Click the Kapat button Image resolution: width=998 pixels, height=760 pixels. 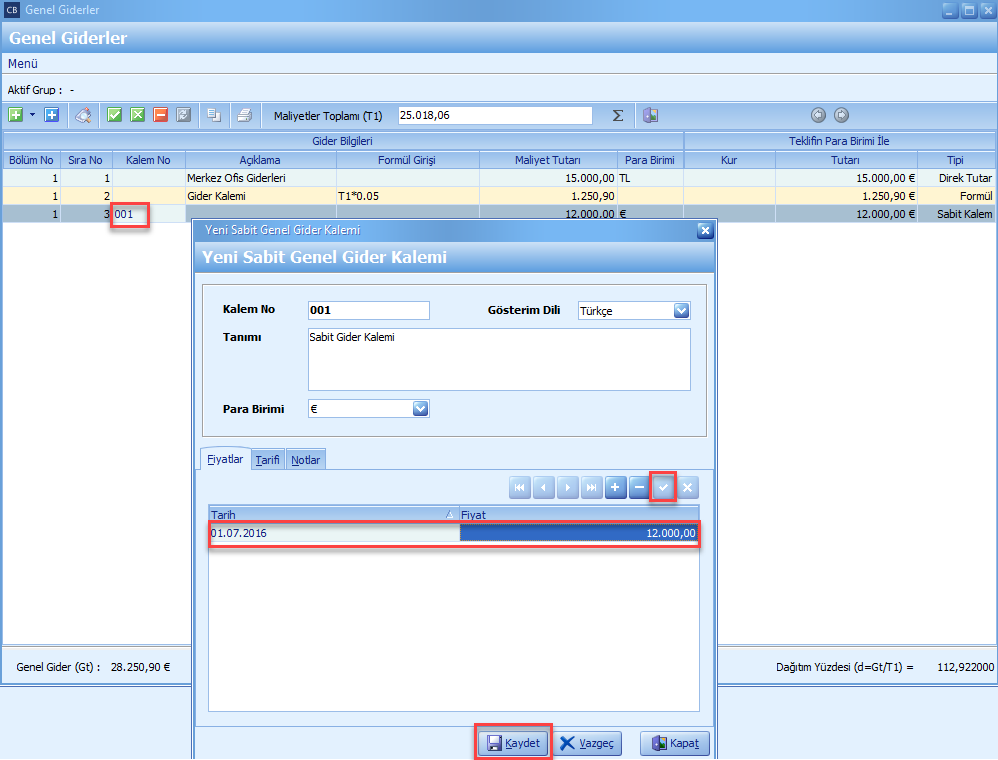click(674, 743)
